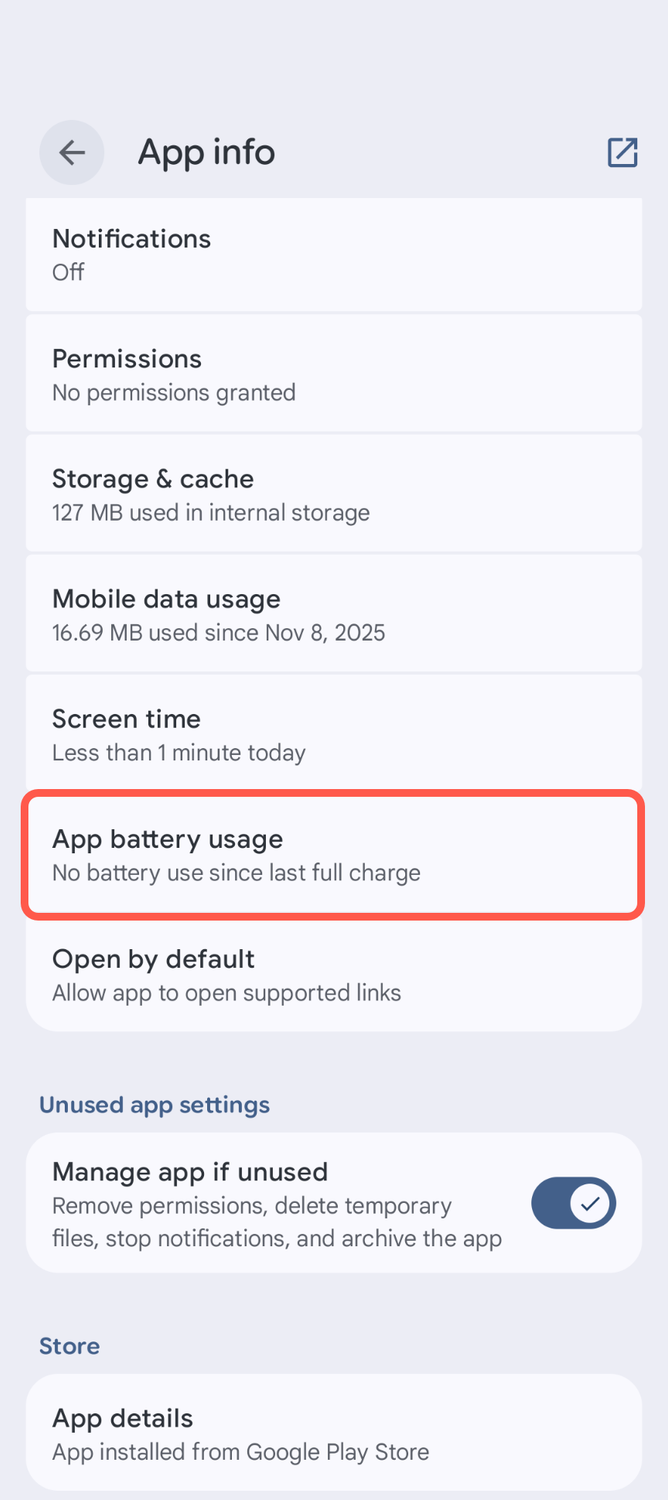Tap the open-in-new-window icon at top right

[x=622, y=152]
